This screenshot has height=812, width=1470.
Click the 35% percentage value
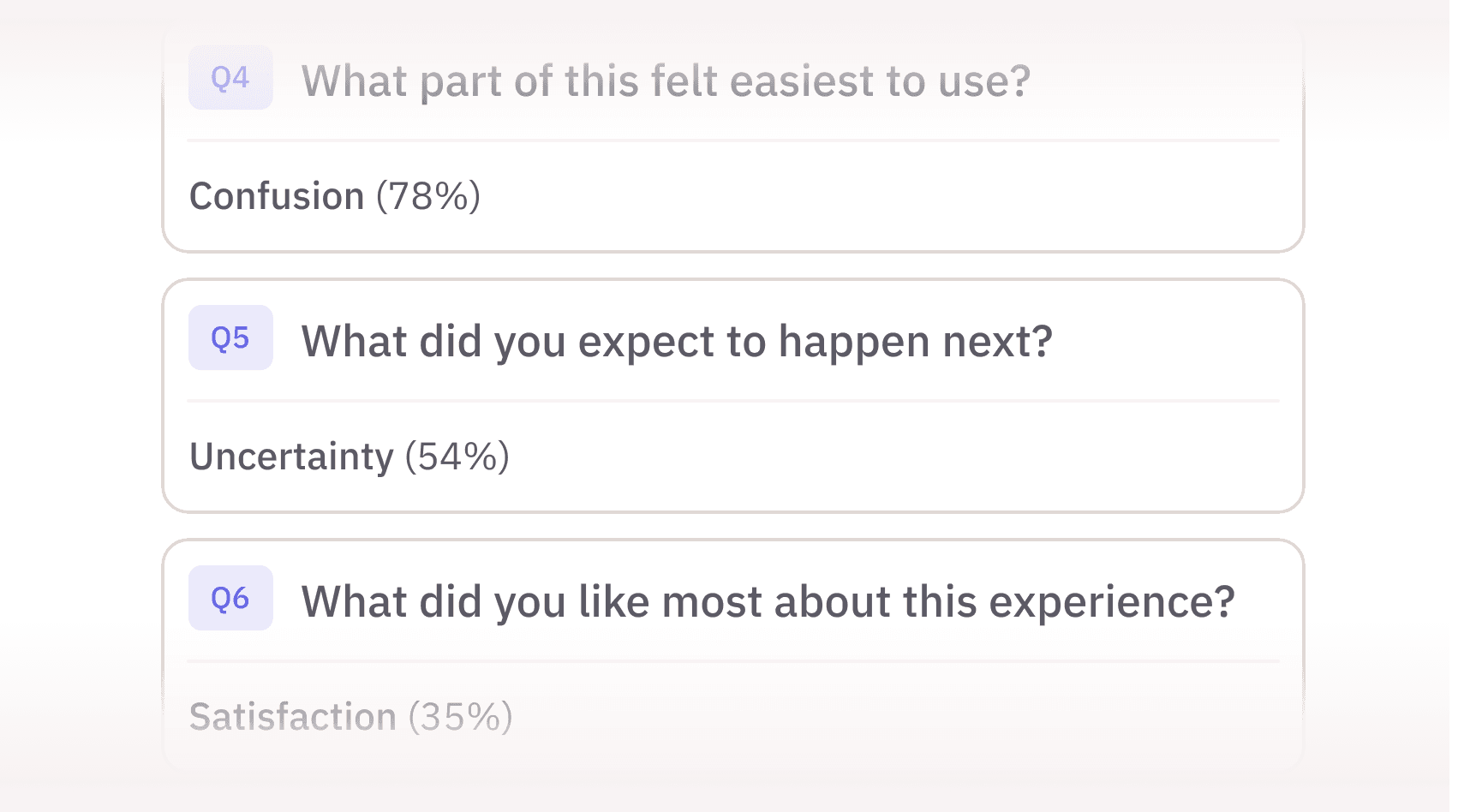click(460, 716)
